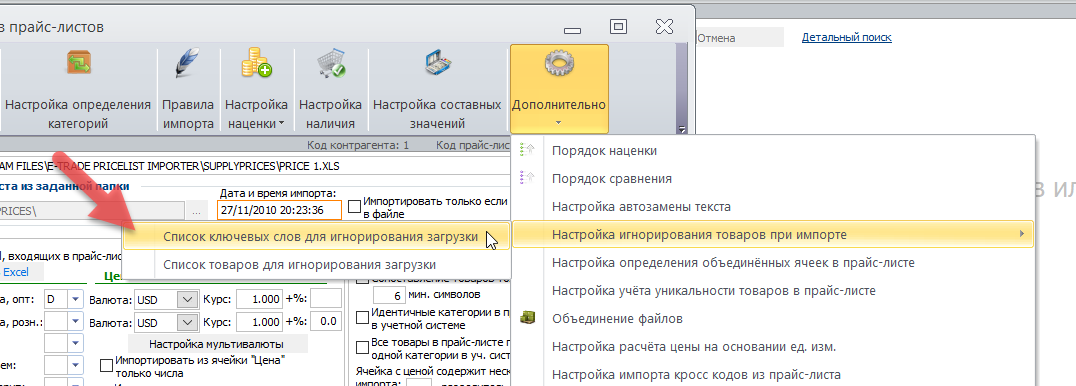The height and width of the screenshot is (386, 1076).
Task: Open the first Валюта USD dropdown
Action: [187, 299]
